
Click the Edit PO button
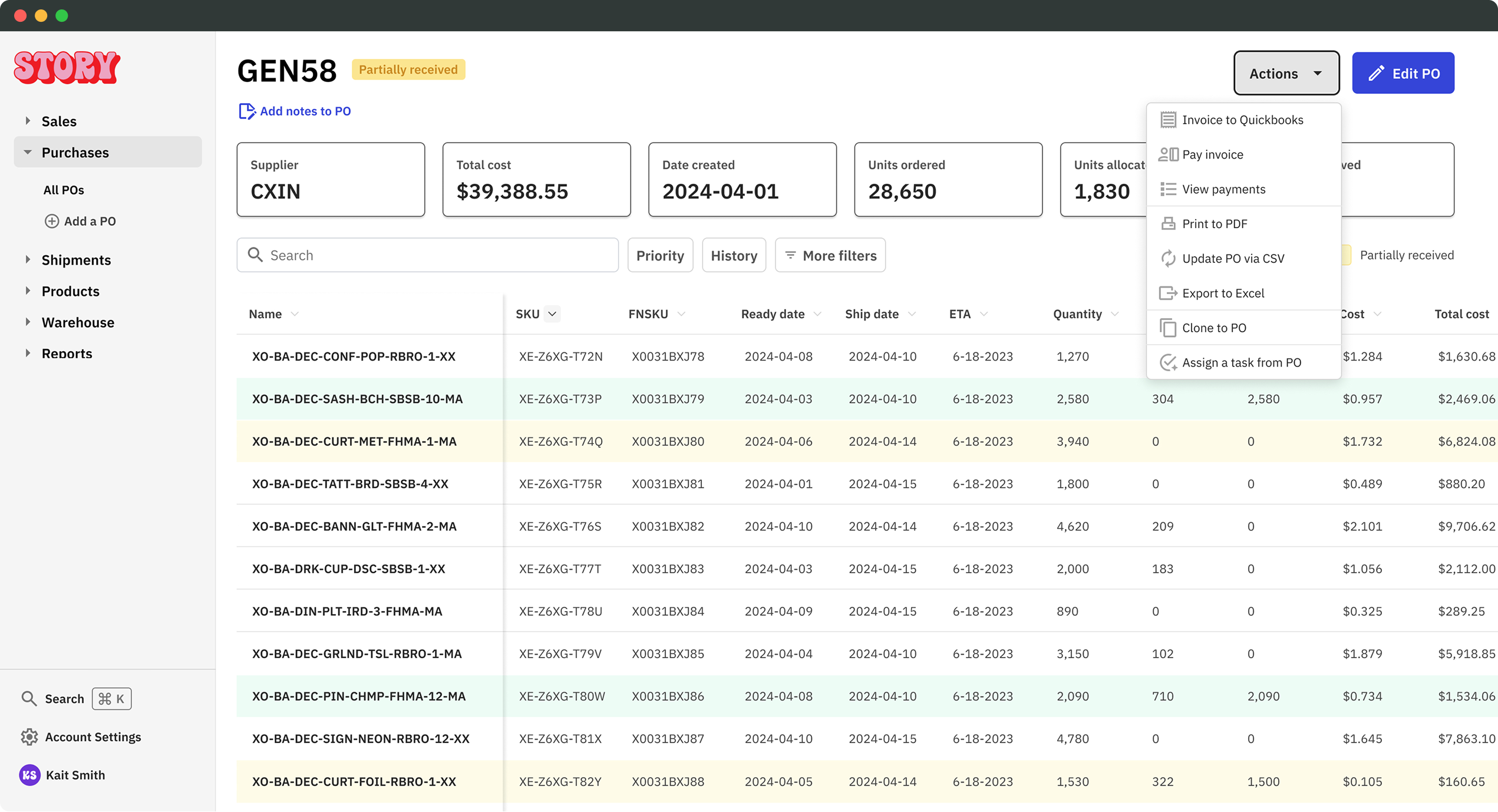1403,73
